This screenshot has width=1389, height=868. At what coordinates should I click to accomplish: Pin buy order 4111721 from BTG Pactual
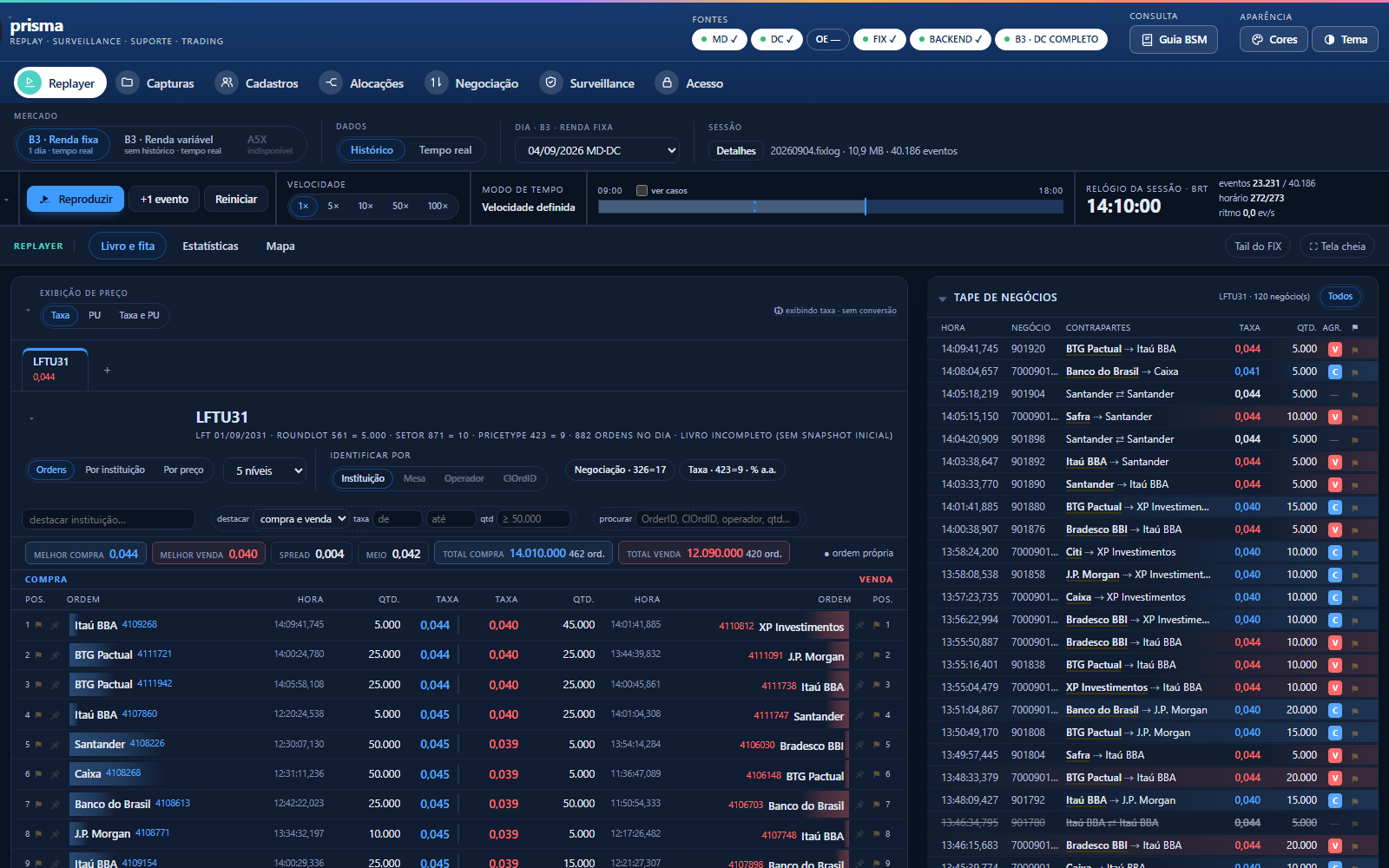[x=55, y=655]
